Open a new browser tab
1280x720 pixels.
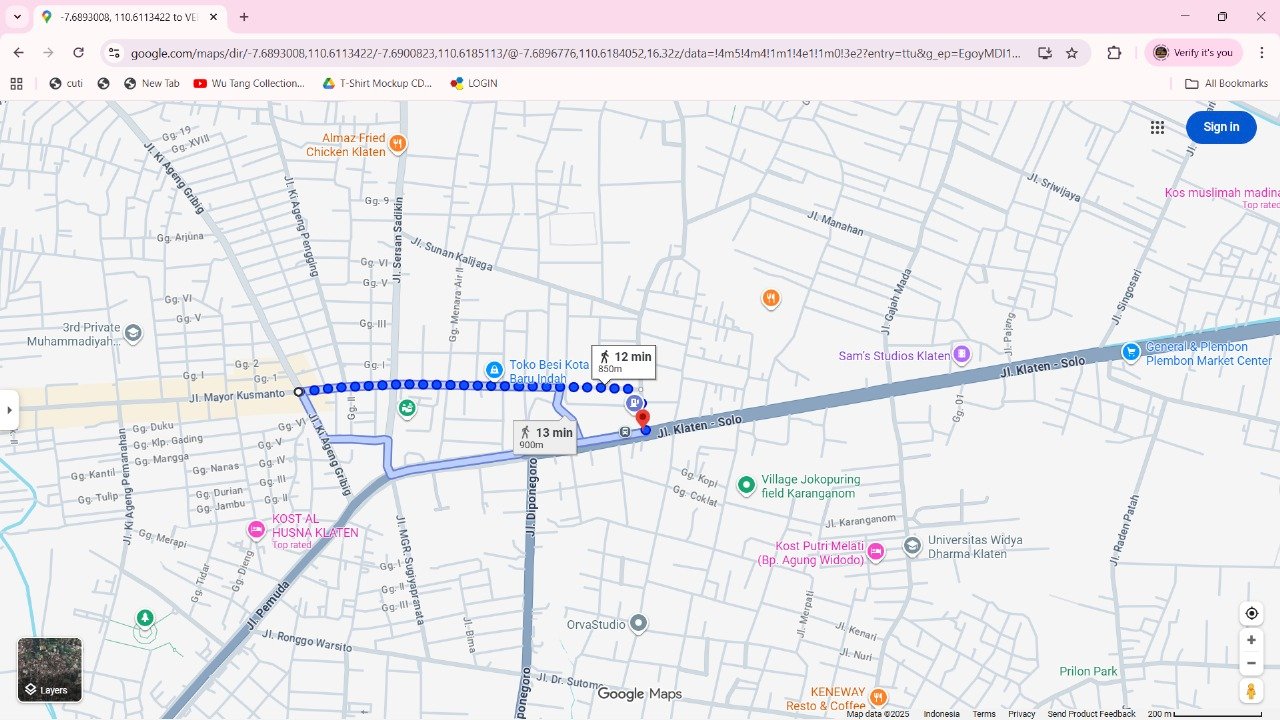(244, 17)
